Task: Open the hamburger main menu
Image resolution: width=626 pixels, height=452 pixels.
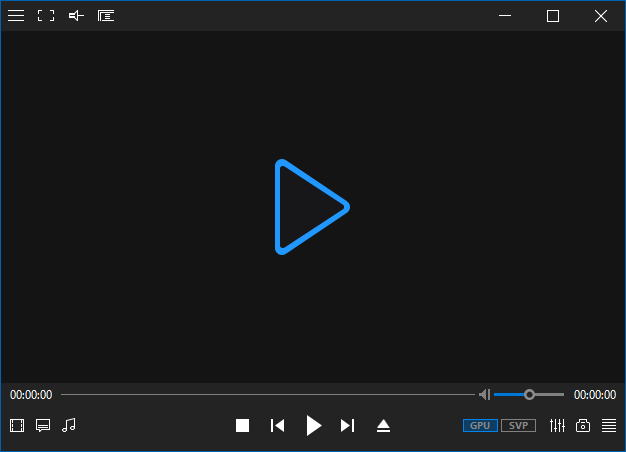Action: coord(16,16)
